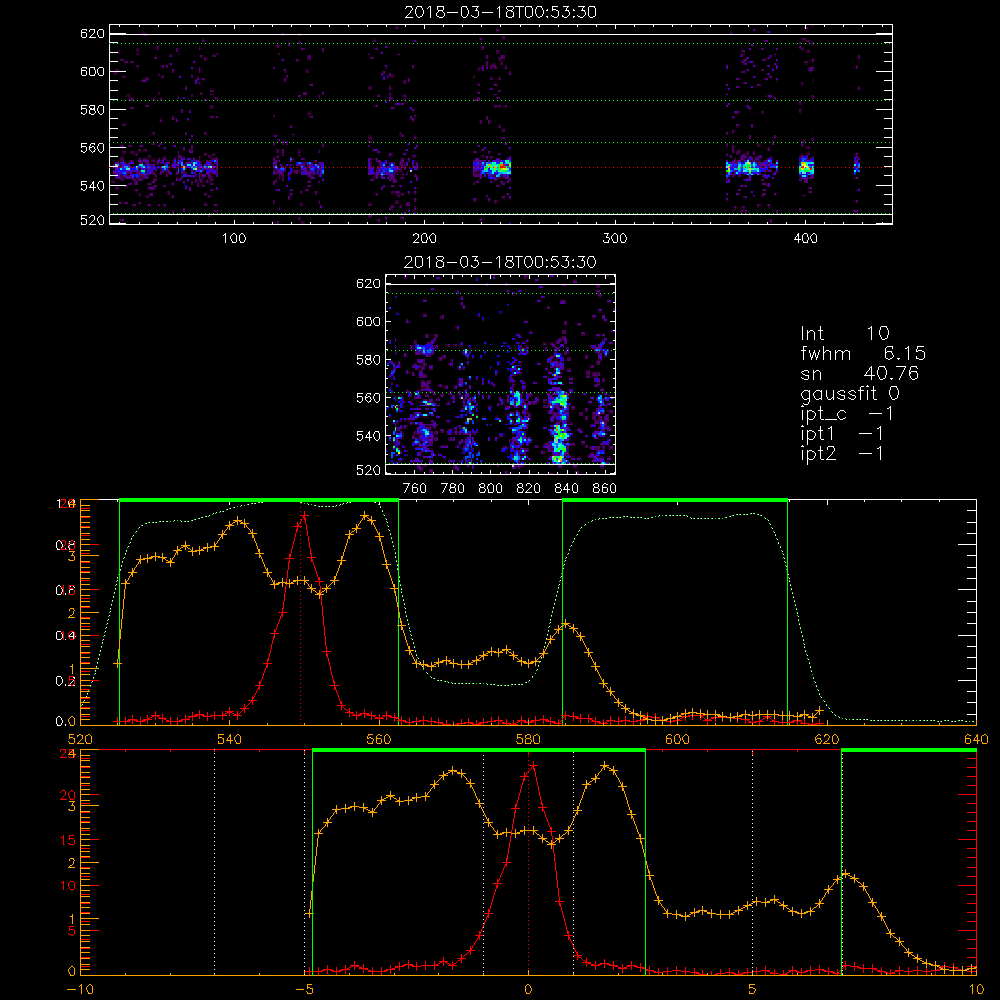This screenshot has width=1000, height=1000.
Task: Click y-axis label 560 on middle spectrogram
Action: tap(368, 398)
